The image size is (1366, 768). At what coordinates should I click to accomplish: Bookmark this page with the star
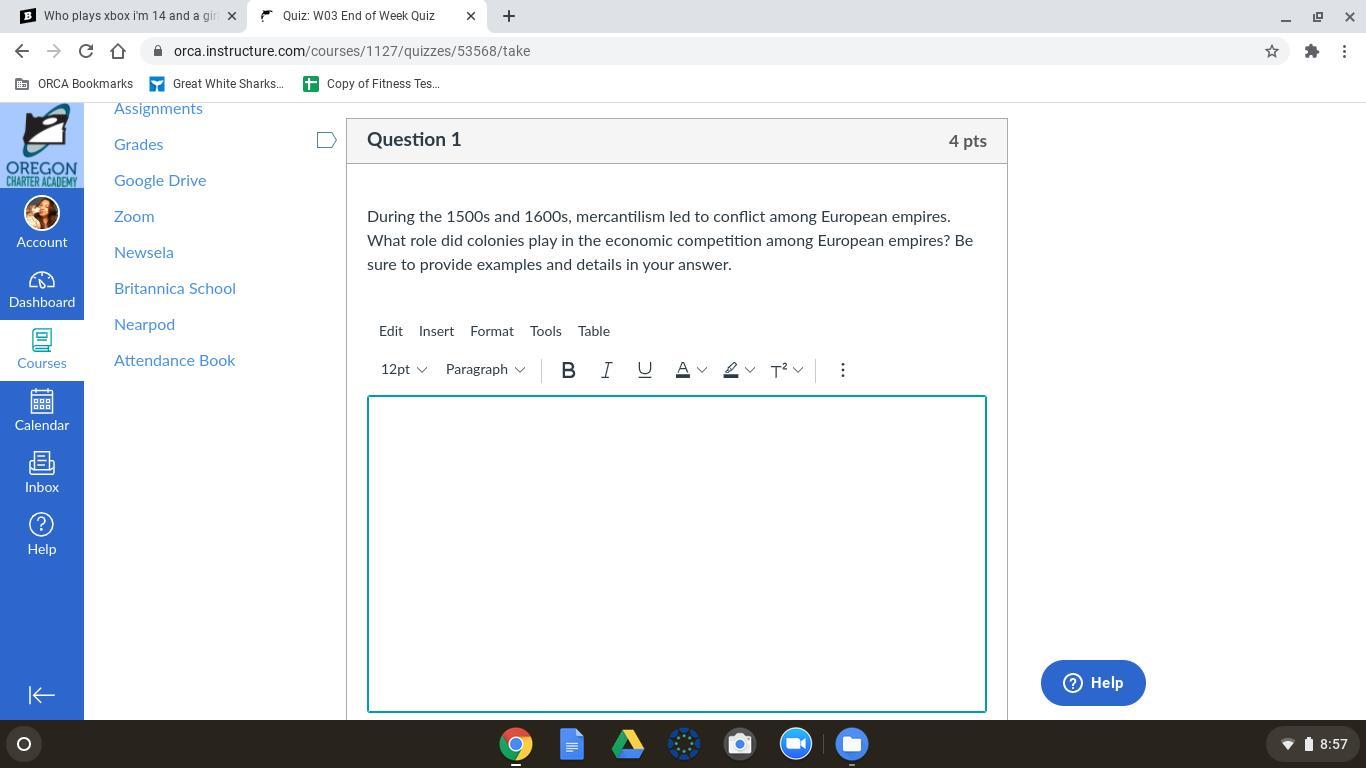pyautogui.click(x=1272, y=51)
